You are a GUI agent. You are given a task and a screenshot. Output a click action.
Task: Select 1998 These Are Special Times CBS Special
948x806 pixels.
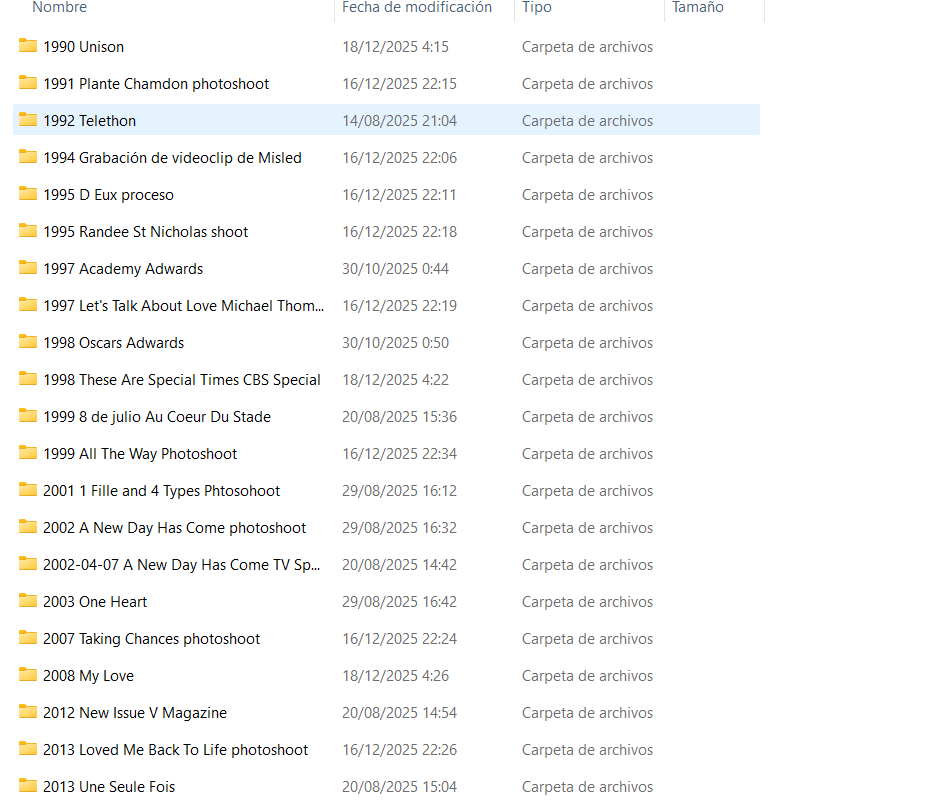click(x=181, y=380)
